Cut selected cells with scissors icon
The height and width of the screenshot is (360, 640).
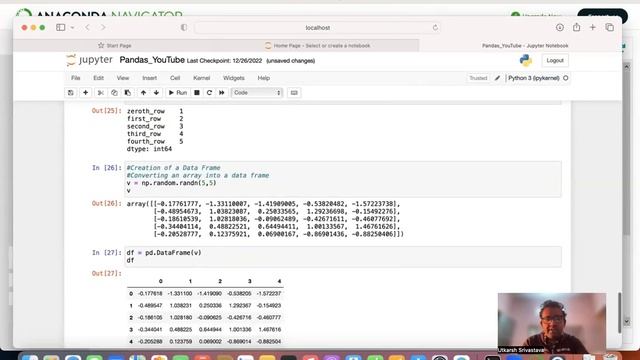click(100, 93)
